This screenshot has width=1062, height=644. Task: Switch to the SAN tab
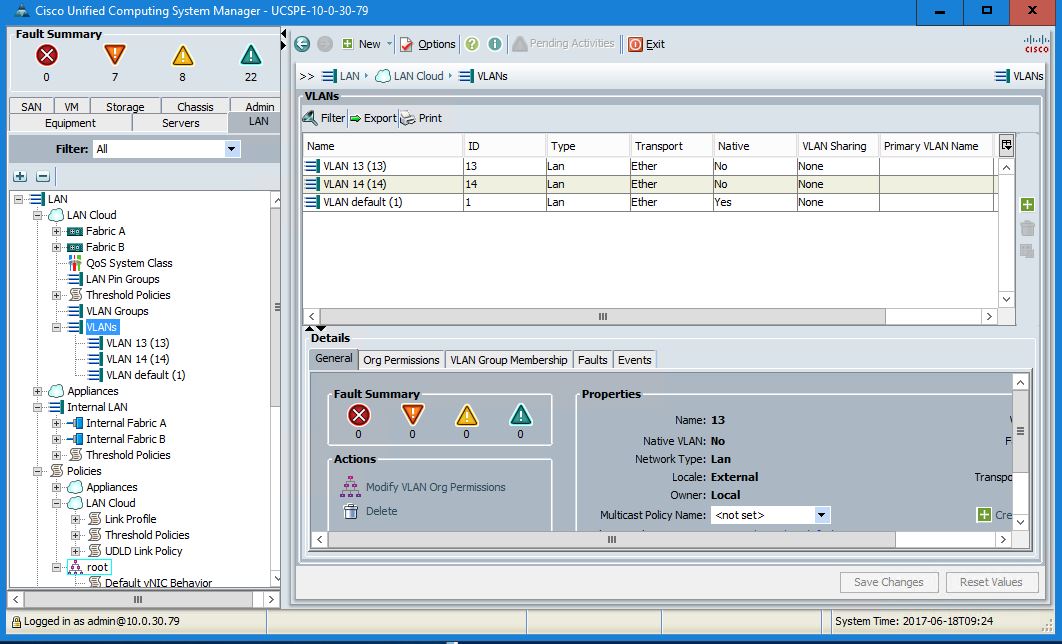tap(31, 106)
